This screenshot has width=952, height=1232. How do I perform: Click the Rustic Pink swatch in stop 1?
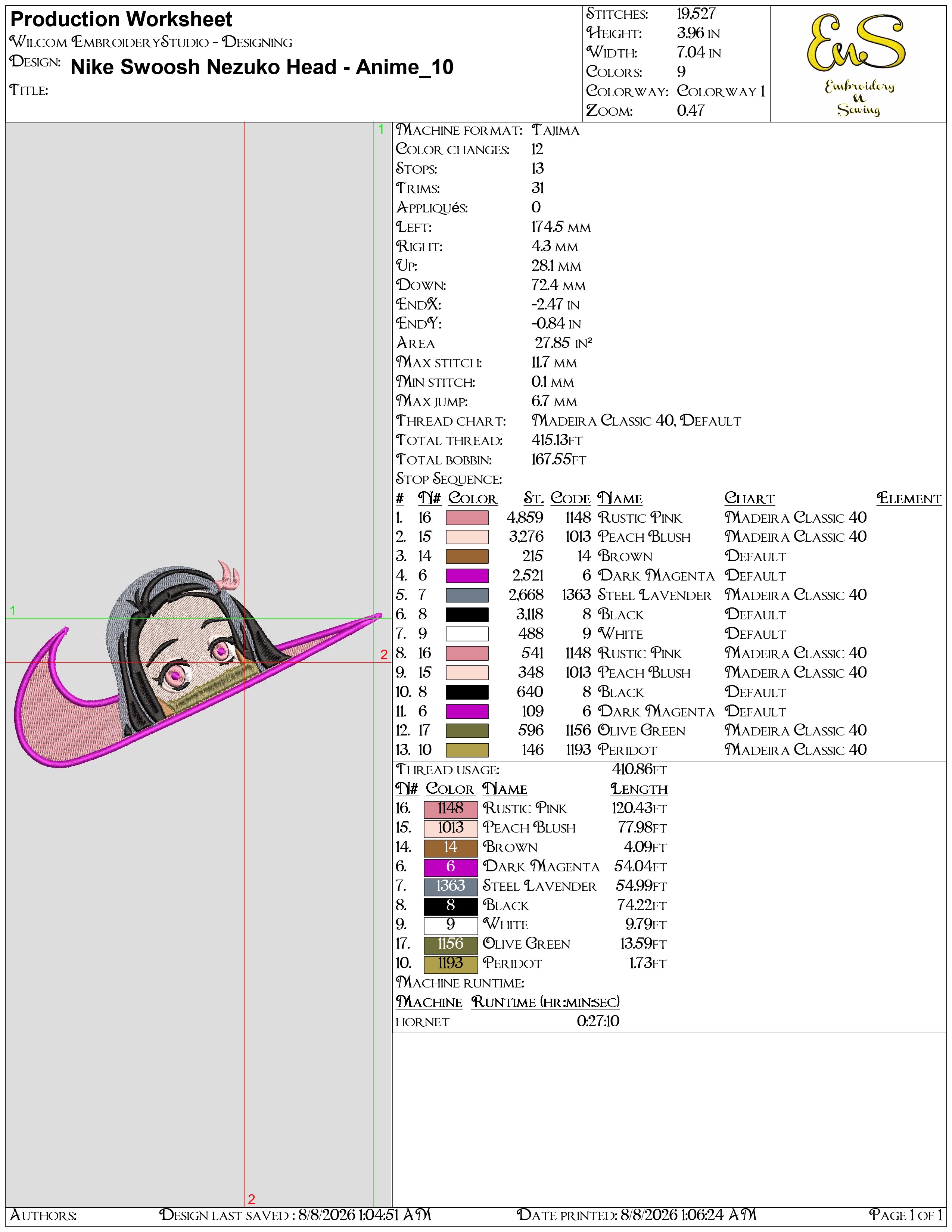coord(467,518)
